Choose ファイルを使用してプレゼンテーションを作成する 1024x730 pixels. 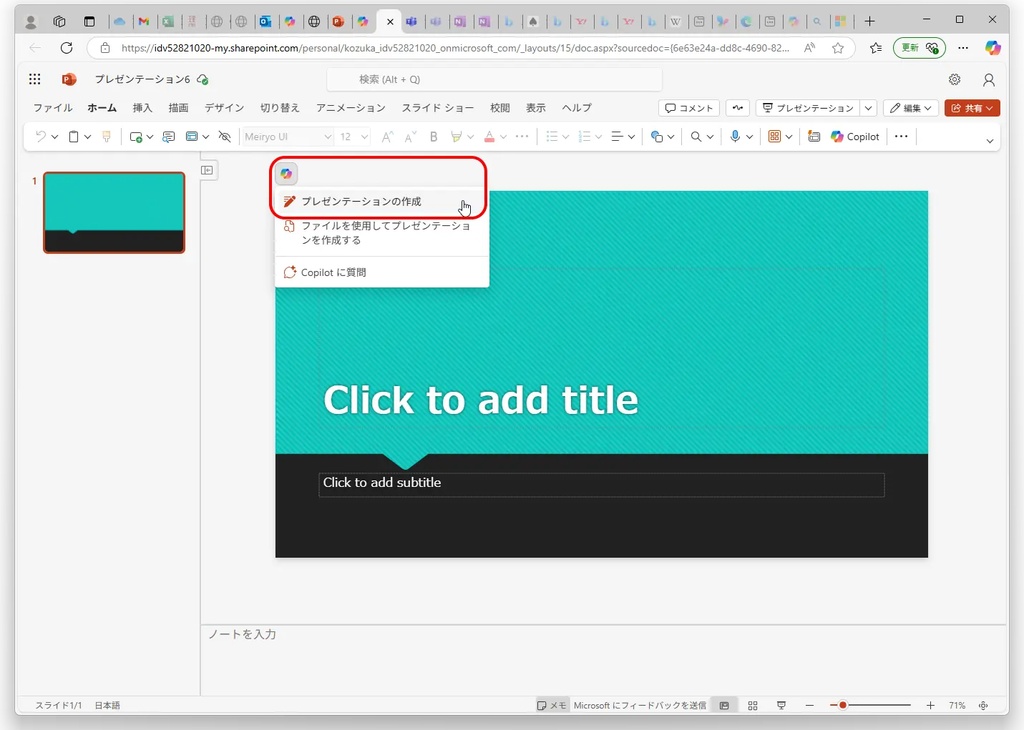381,233
